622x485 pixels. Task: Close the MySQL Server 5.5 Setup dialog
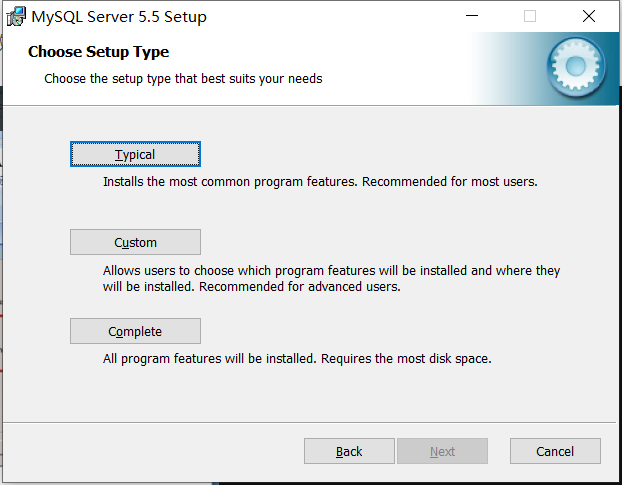589,16
